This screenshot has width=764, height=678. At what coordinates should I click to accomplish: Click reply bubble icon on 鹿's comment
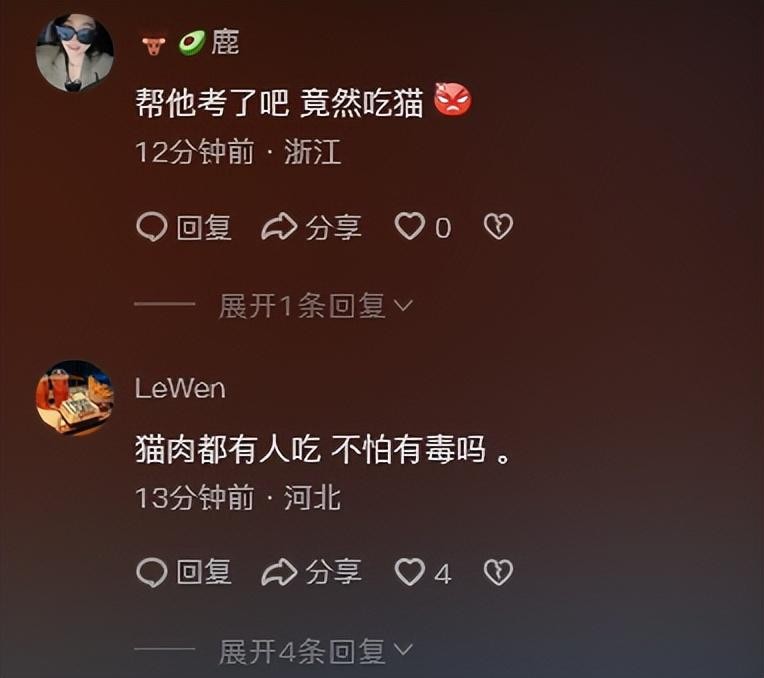152,227
